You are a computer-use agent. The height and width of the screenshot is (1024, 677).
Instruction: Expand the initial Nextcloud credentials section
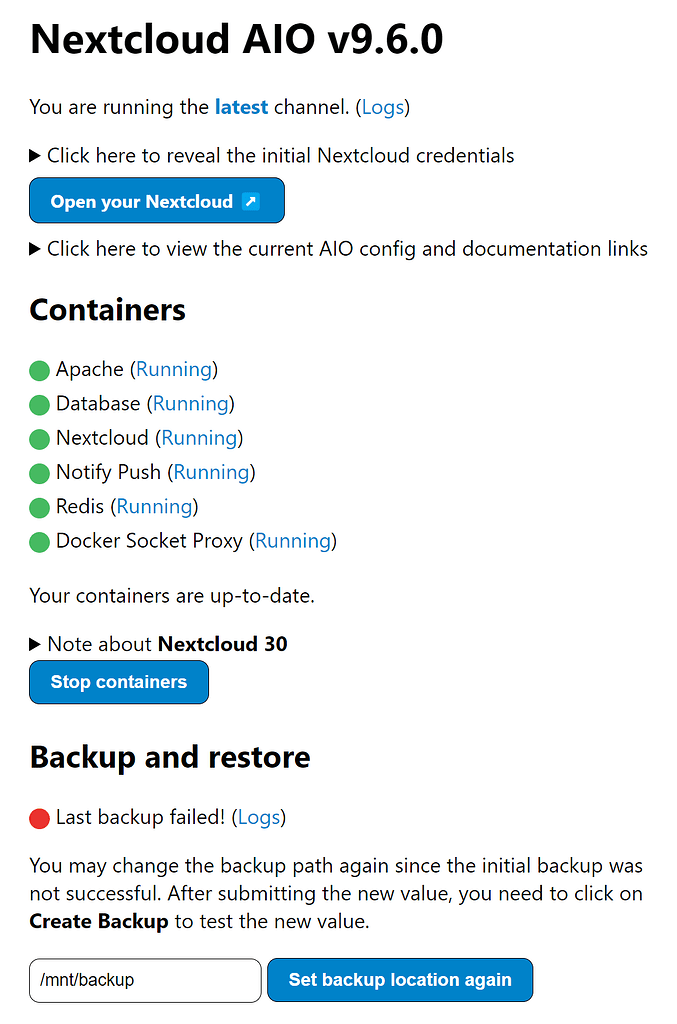(278, 156)
